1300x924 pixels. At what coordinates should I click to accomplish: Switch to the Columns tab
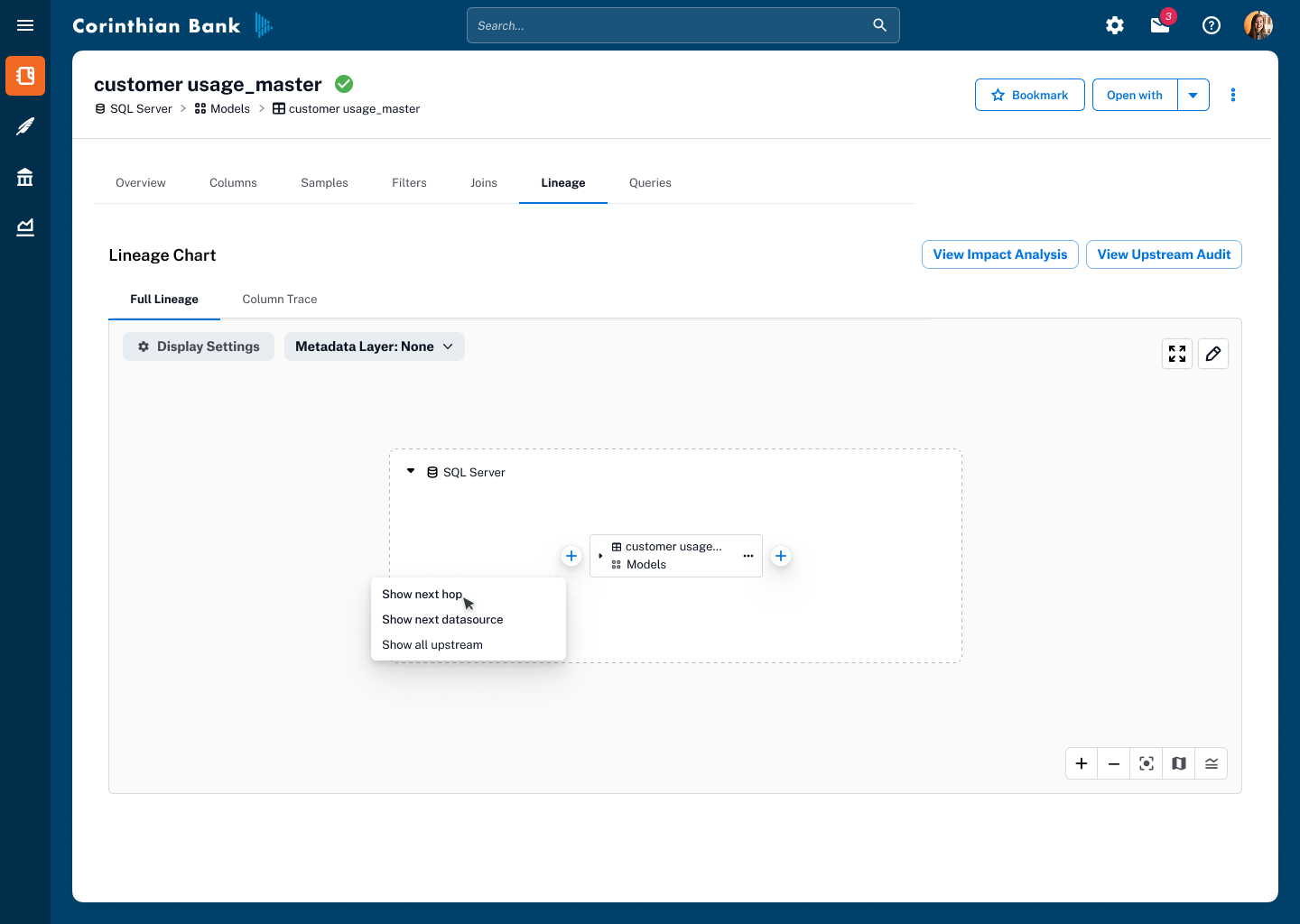click(x=233, y=182)
